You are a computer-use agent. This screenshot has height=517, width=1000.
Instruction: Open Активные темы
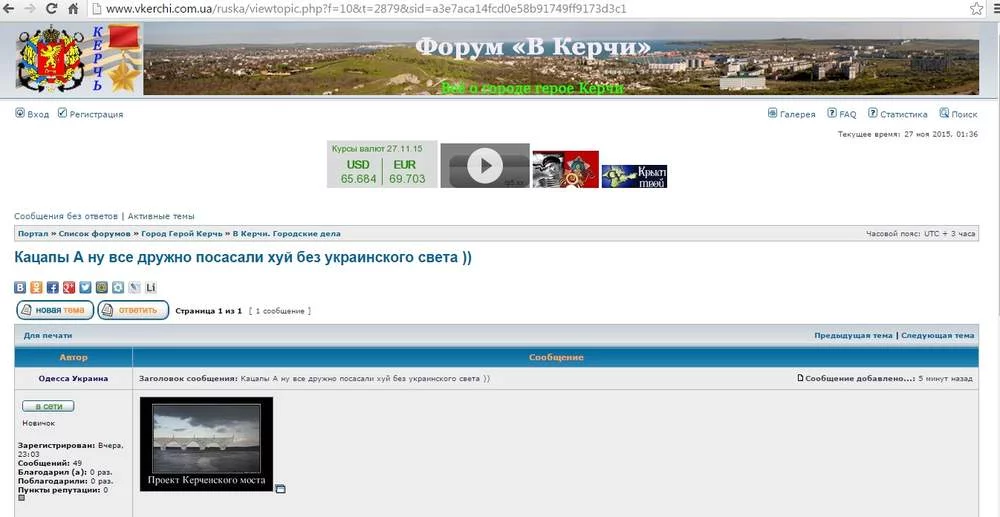coord(161,216)
